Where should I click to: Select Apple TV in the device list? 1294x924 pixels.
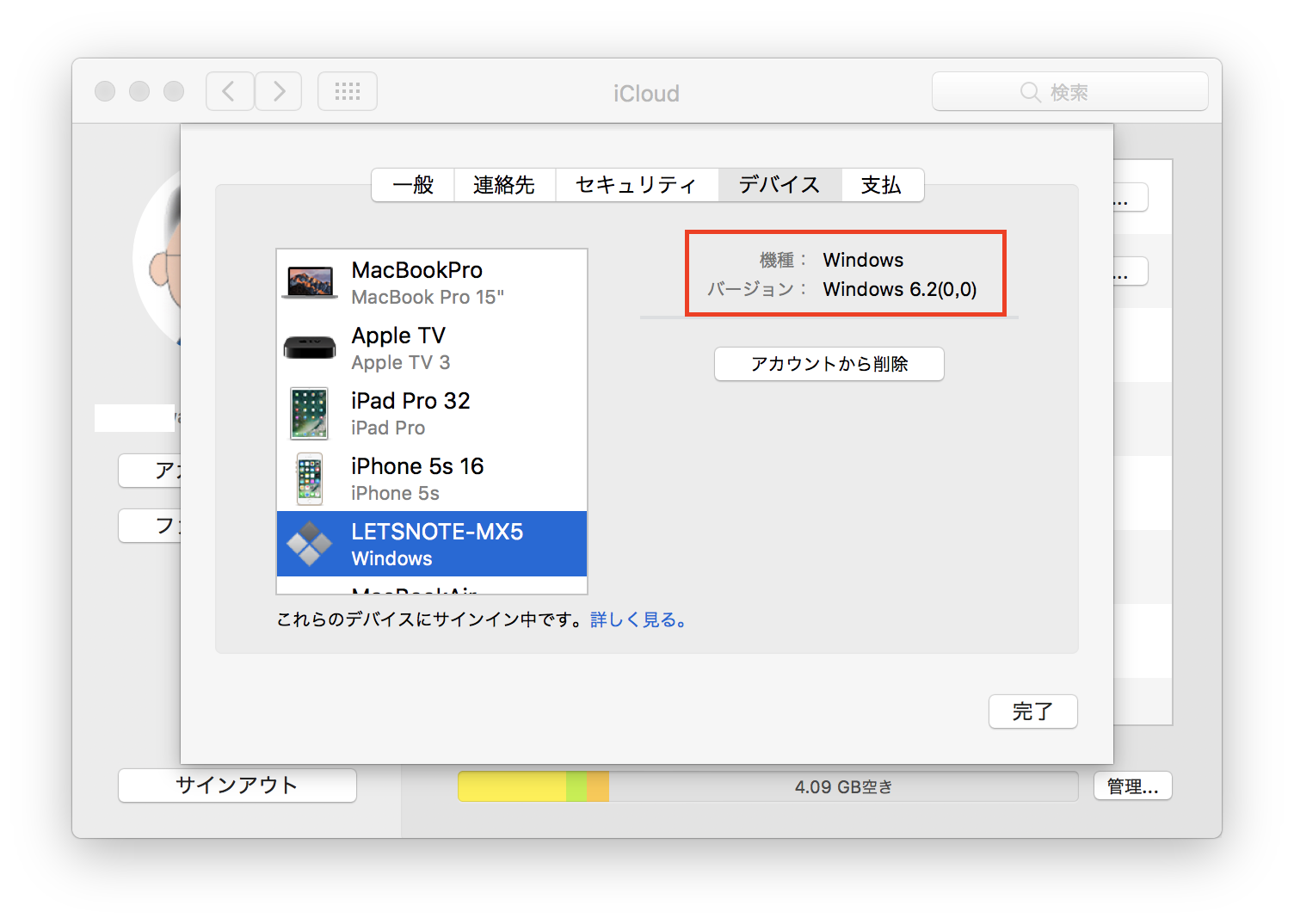(432, 348)
